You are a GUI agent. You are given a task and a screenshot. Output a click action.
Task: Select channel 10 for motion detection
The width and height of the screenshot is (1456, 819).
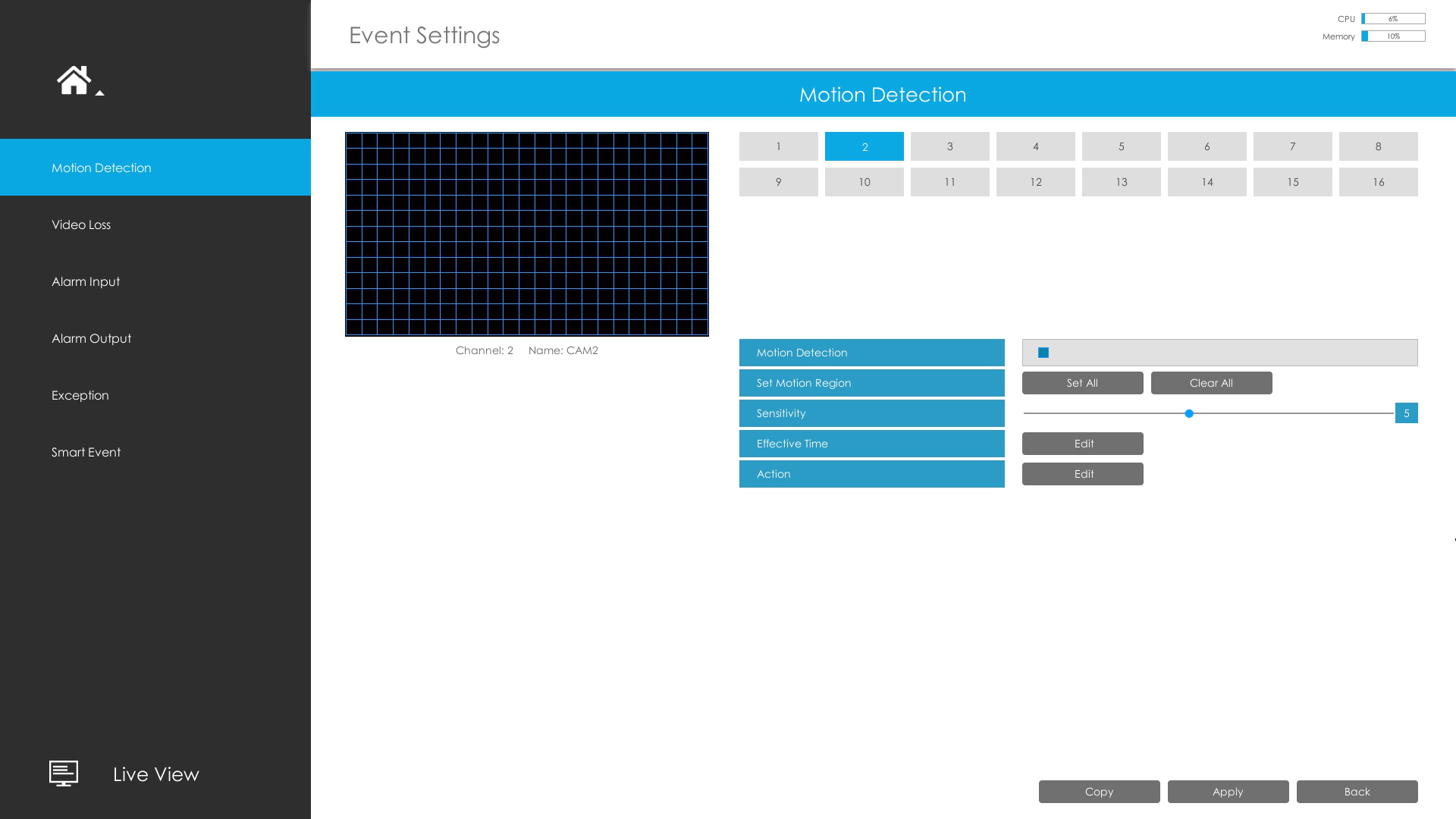(864, 181)
